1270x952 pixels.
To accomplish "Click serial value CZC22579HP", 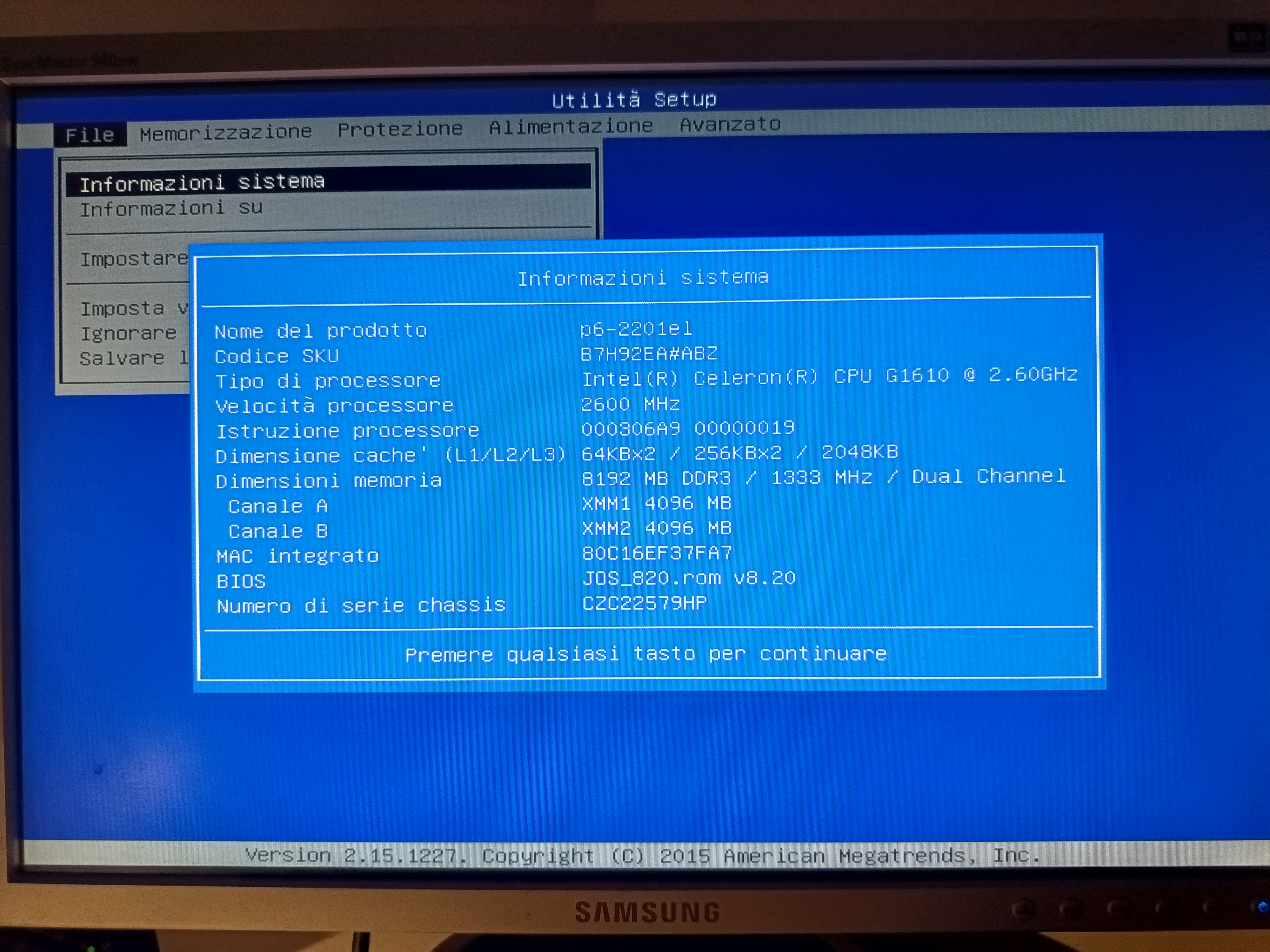I will 644,603.
